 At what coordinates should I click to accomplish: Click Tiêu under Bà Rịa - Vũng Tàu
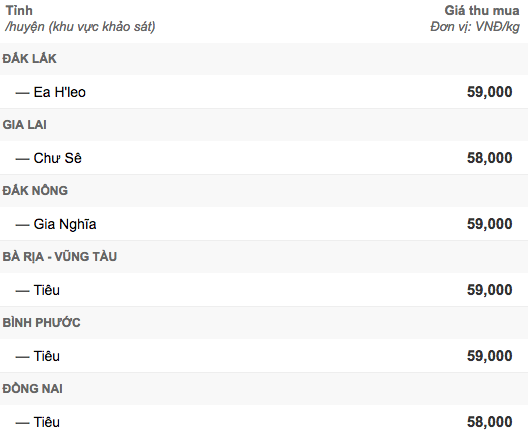pyautogui.click(x=46, y=290)
